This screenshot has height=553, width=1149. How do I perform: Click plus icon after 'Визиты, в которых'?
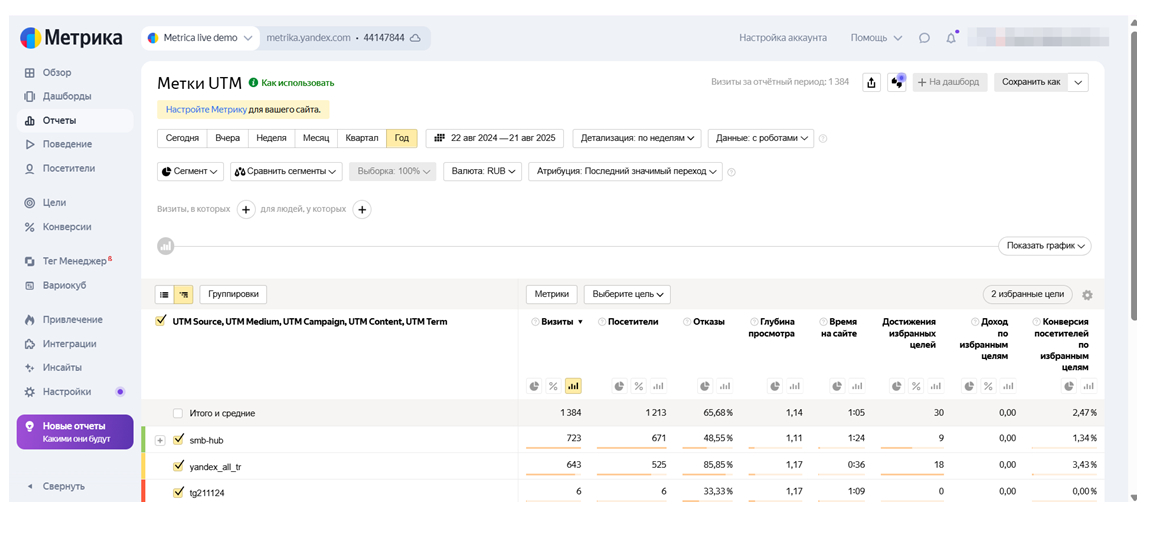click(x=246, y=209)
